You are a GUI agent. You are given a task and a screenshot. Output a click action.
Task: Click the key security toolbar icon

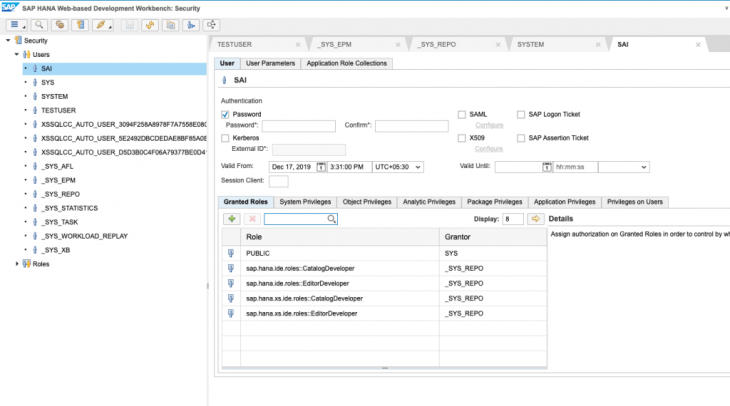click(80, 25)
